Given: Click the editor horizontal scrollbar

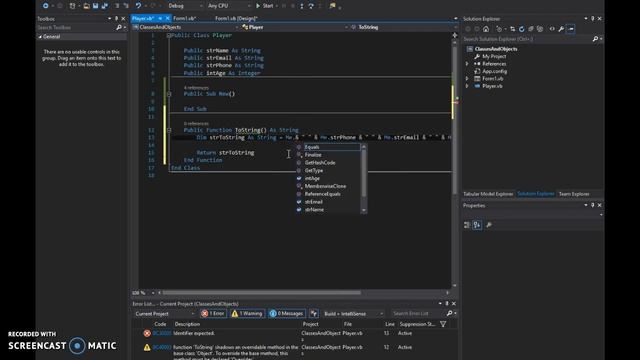Looking at the screenshot, I should point(261,293).
